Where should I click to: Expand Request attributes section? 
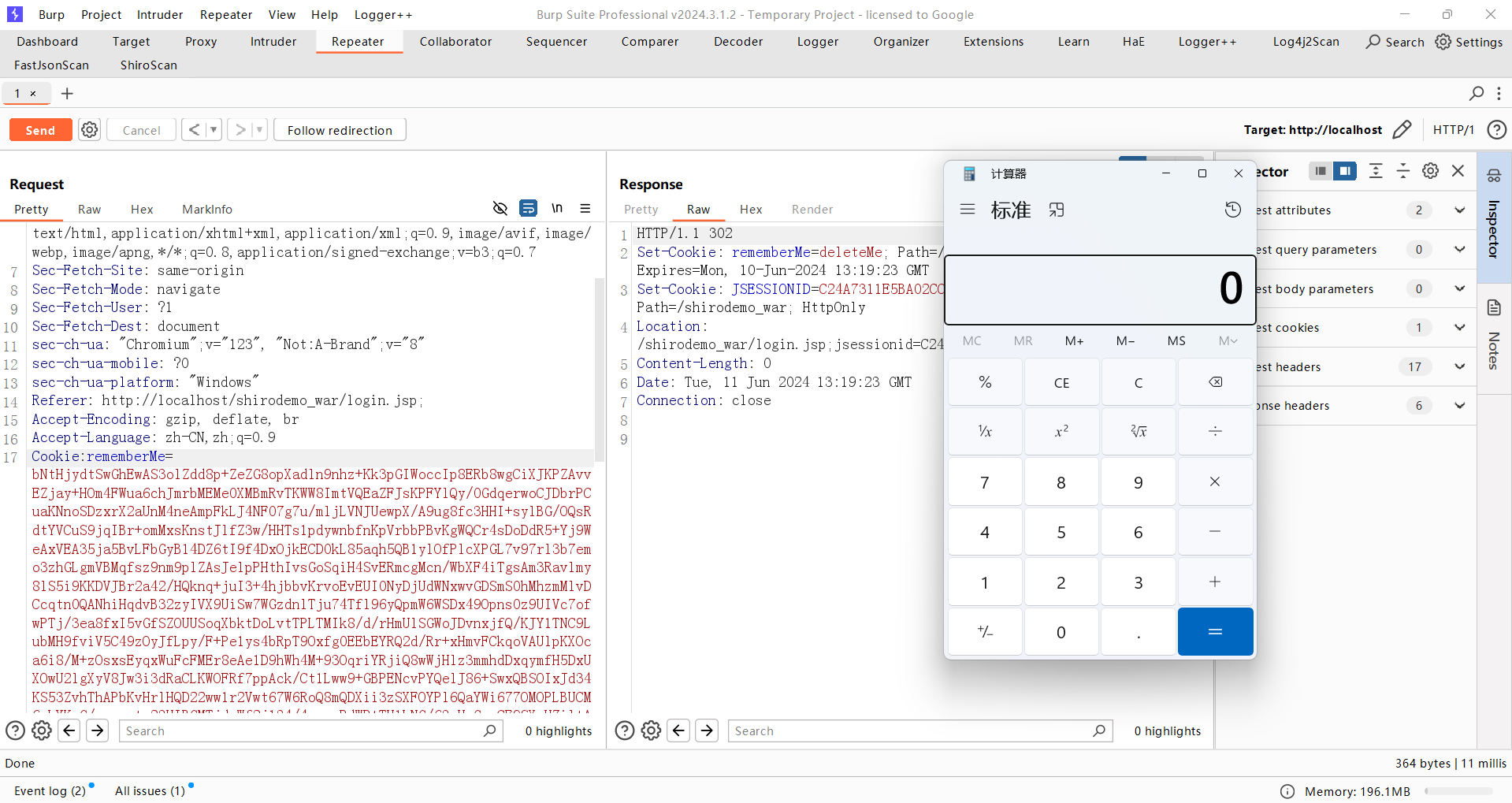tap(1459, 210)
